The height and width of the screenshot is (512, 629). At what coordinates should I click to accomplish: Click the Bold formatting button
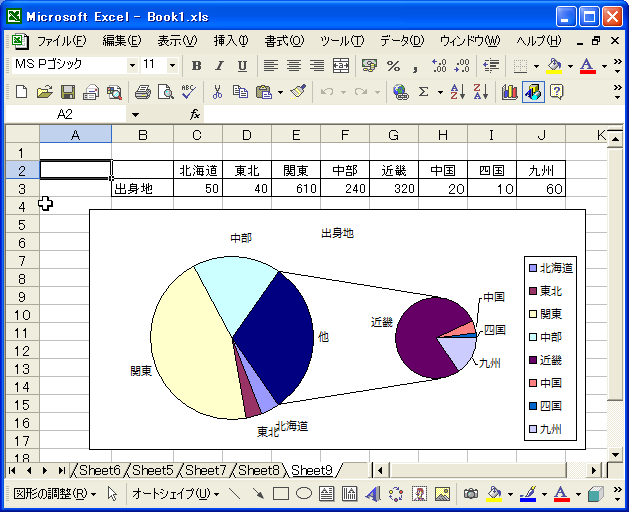[197, 65]
